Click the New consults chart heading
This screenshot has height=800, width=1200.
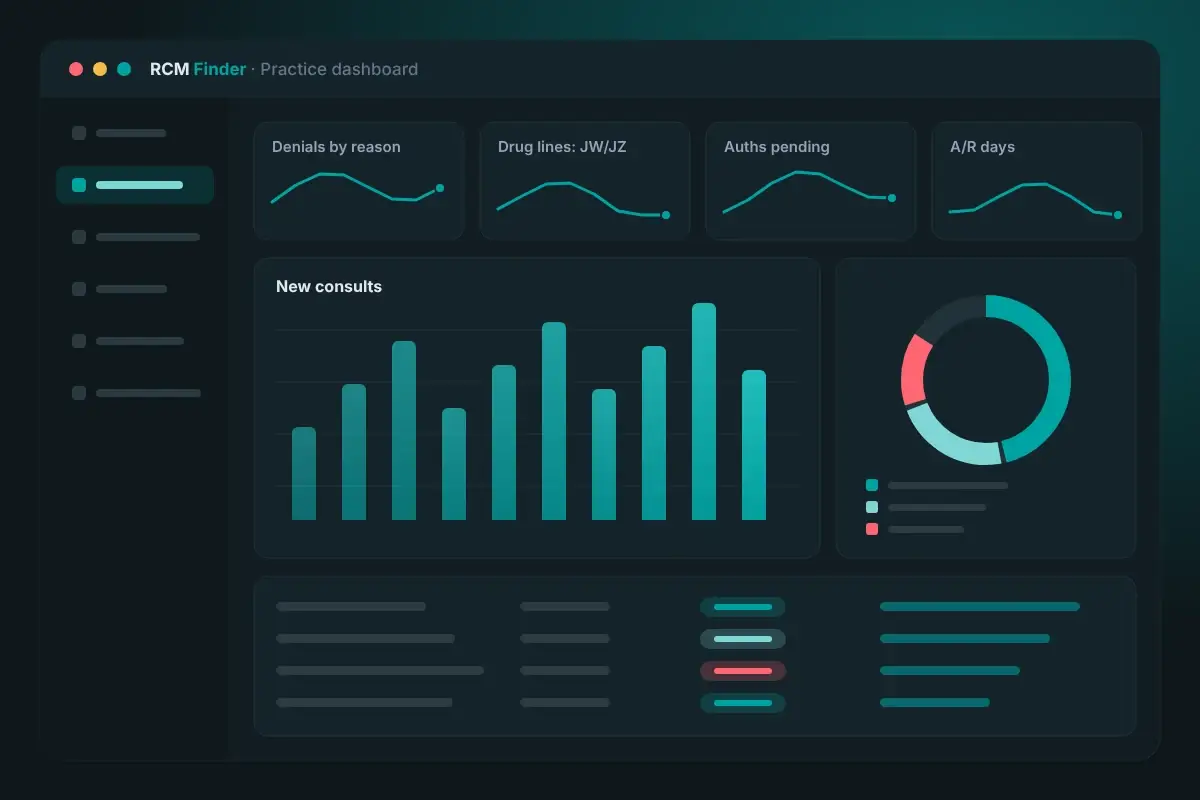point(329,287)
